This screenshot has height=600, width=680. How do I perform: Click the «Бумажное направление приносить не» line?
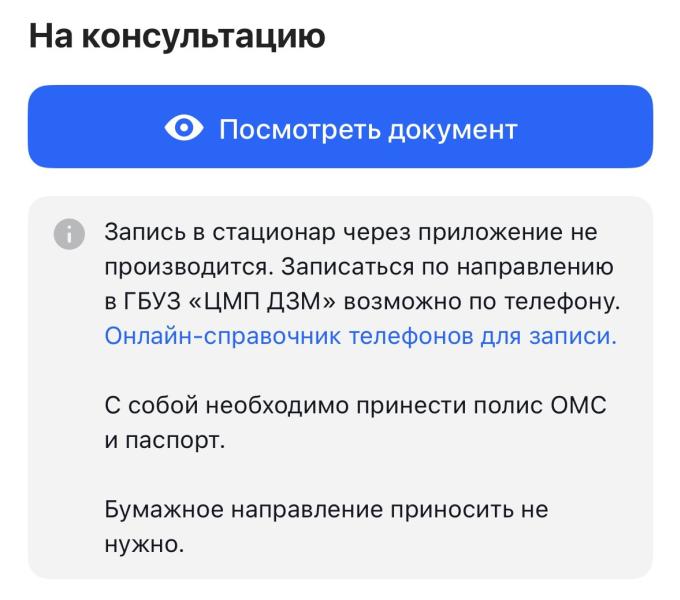[x=327, y=510]
